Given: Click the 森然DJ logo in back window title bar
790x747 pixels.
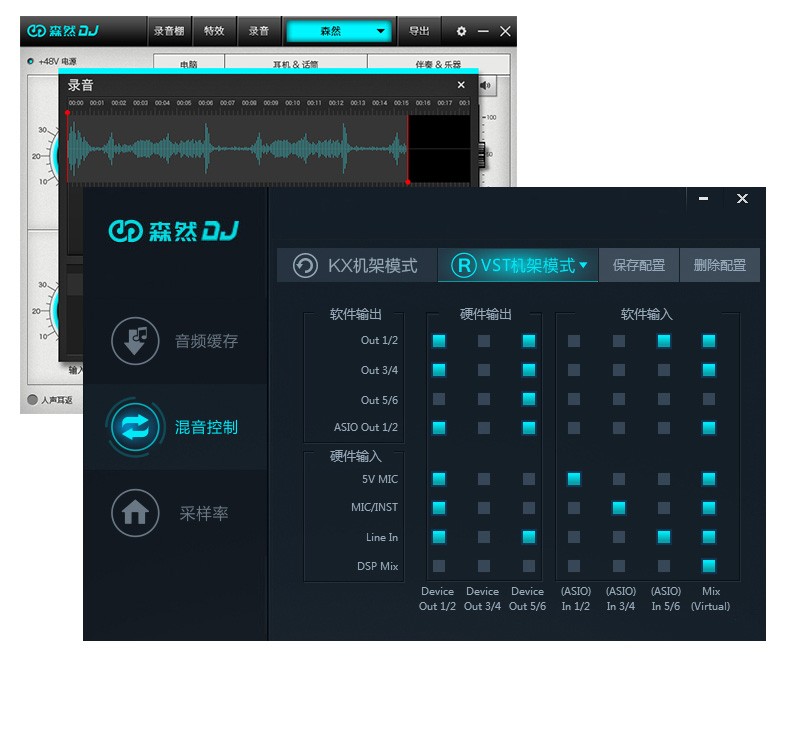Looking at the screenshot, I should click(63, 31).
